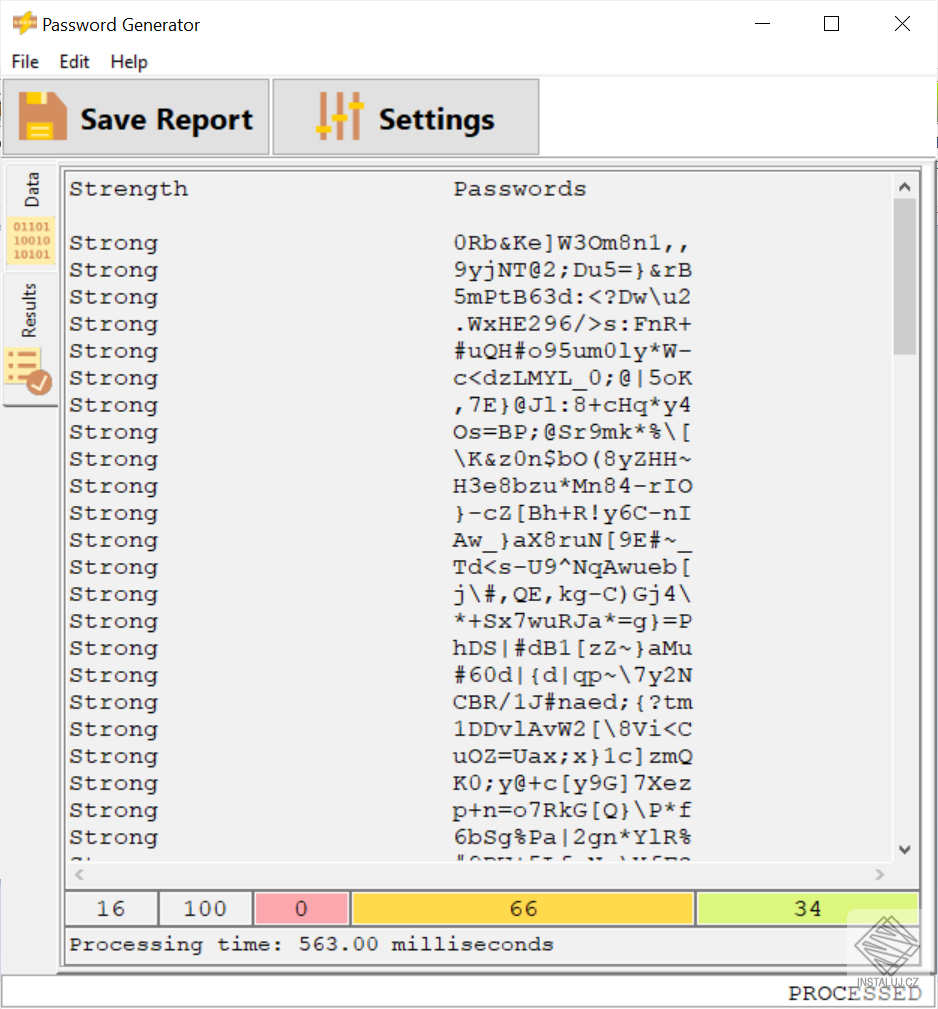Open the File menu
Viewport: 938px width, 1009px height.
(x=25, y=62)
